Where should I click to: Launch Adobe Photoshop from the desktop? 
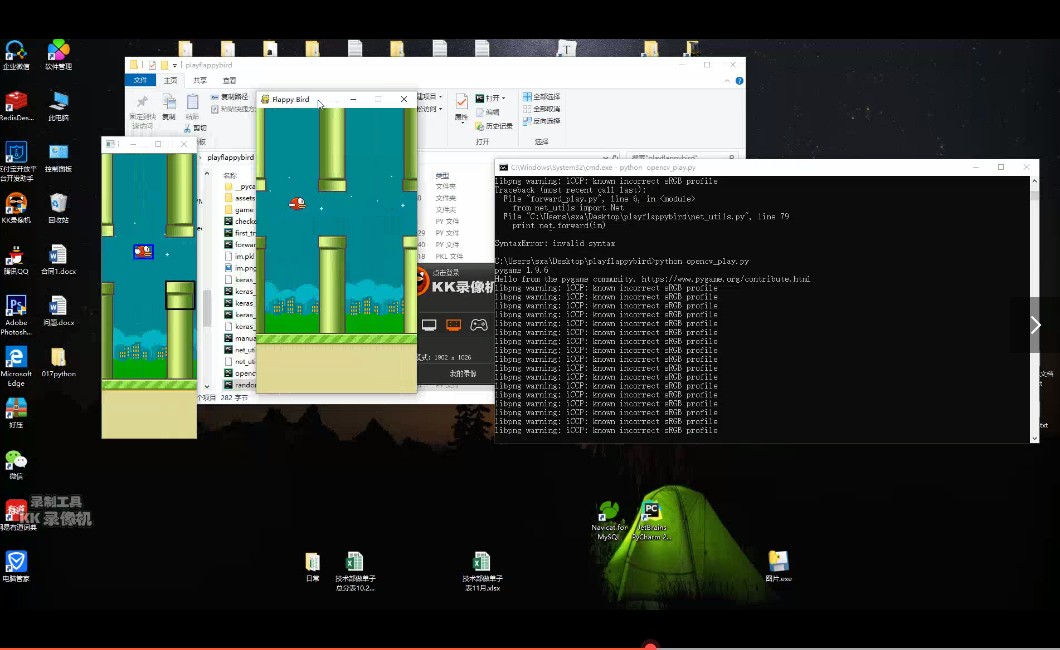tap(16, 315)
